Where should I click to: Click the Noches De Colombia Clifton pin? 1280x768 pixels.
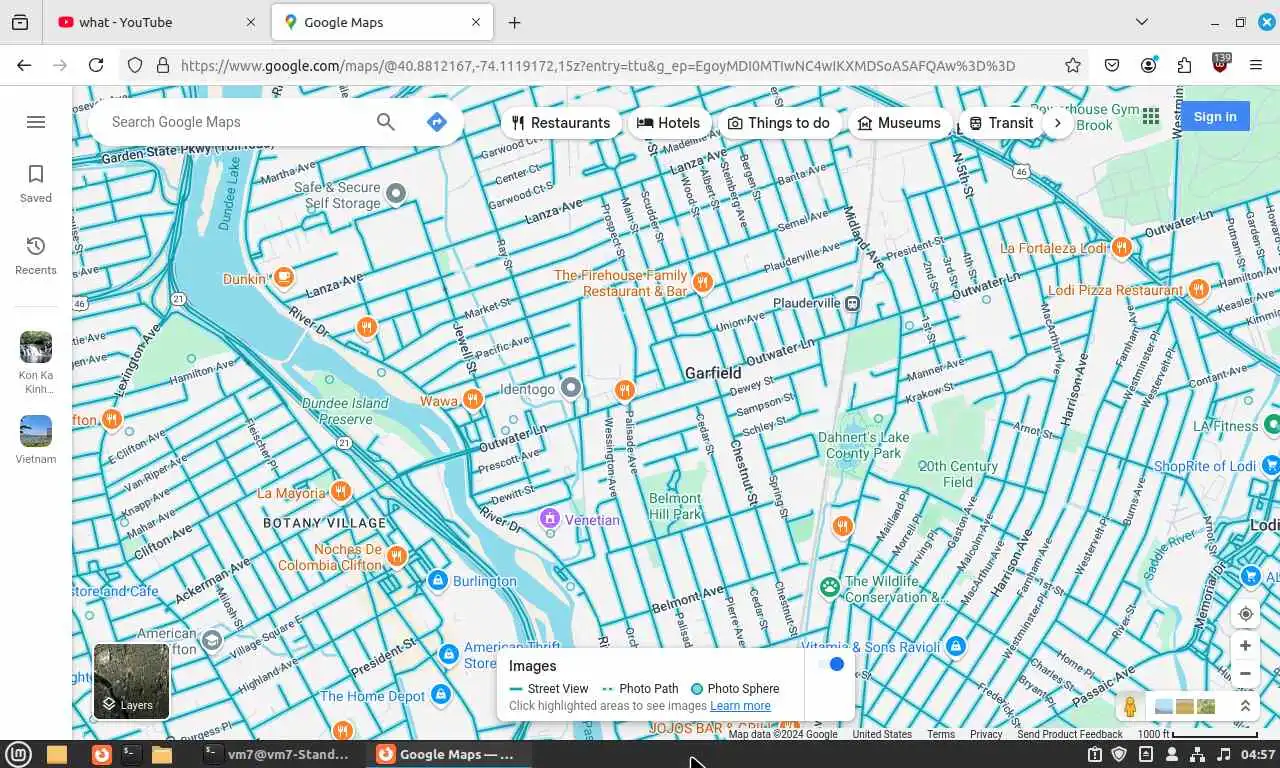397,556
